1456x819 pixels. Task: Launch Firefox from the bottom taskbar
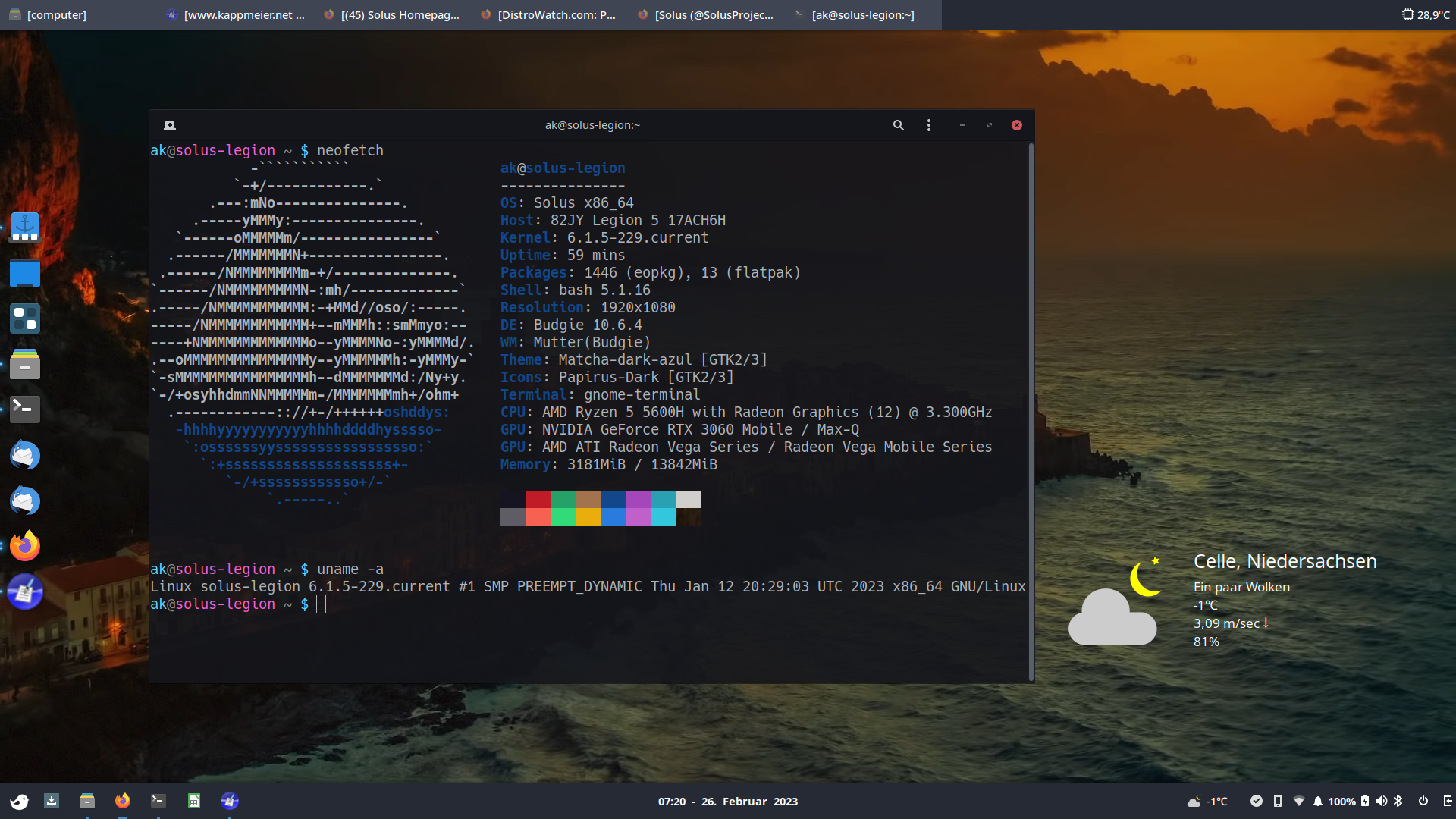122,801
